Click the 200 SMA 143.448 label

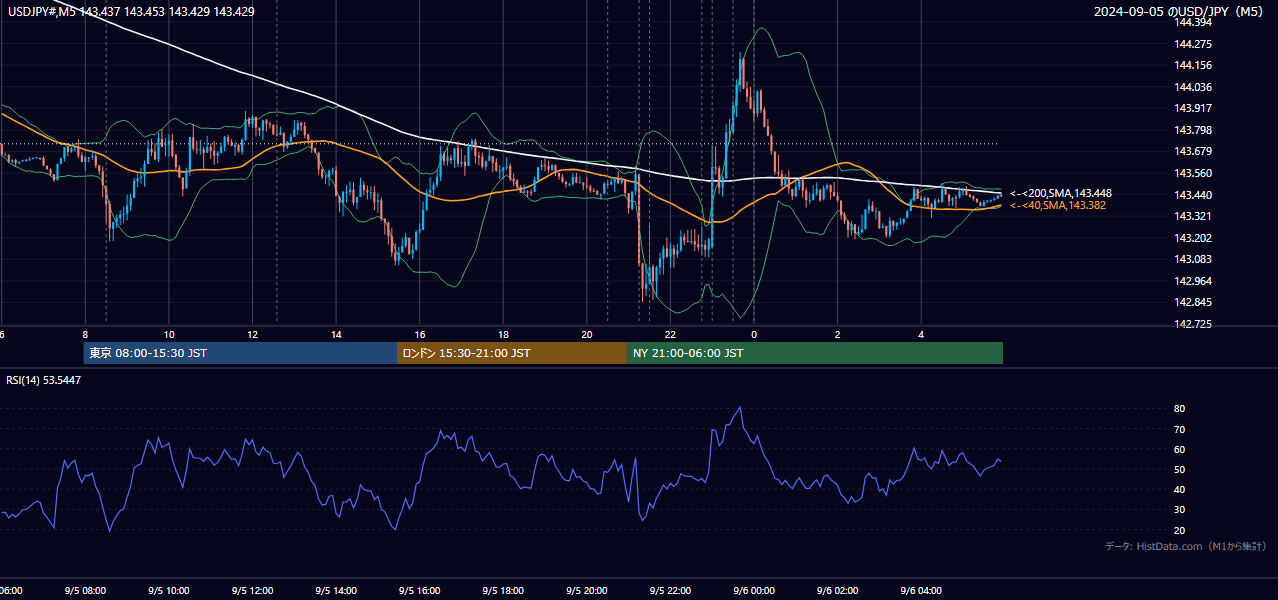1061,193
